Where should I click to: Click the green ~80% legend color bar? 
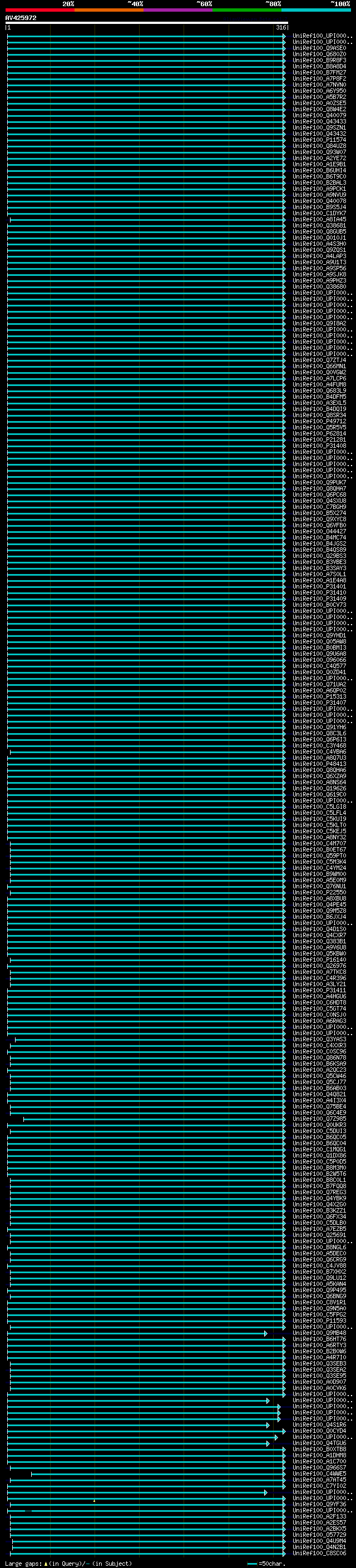tap(246, 11)
